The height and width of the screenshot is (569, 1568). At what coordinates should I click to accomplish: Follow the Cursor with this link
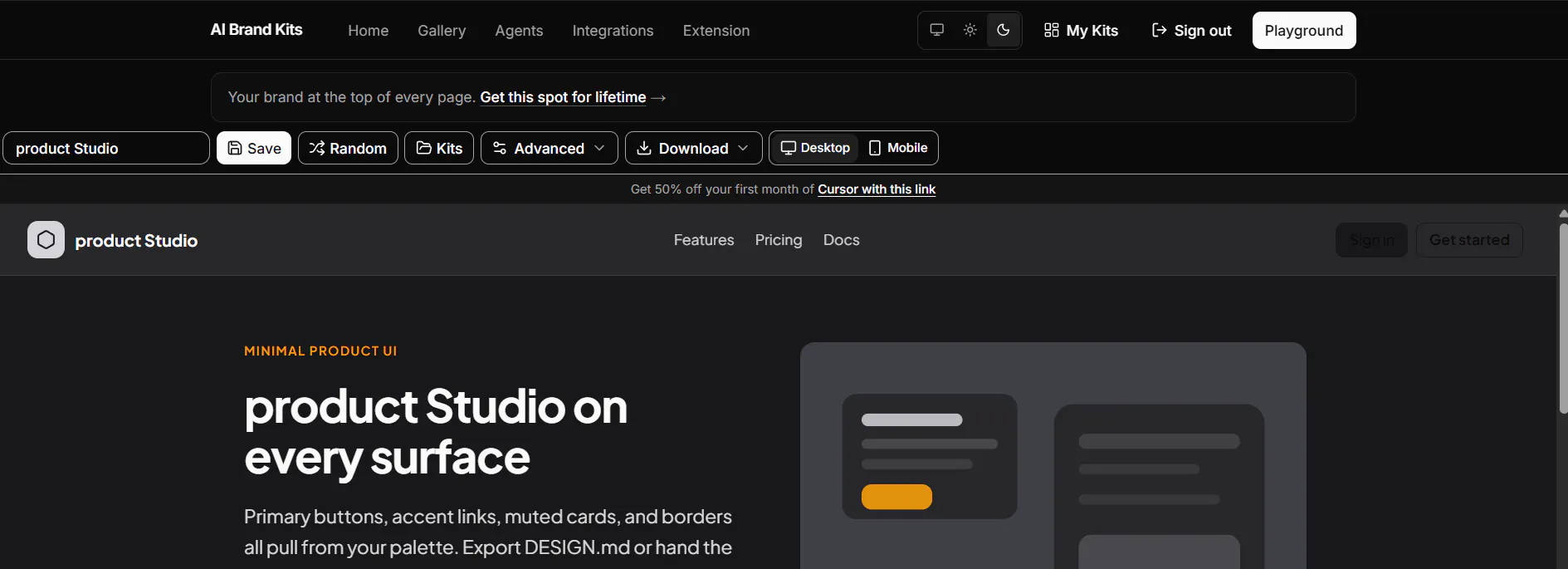[x=877, y=189]
